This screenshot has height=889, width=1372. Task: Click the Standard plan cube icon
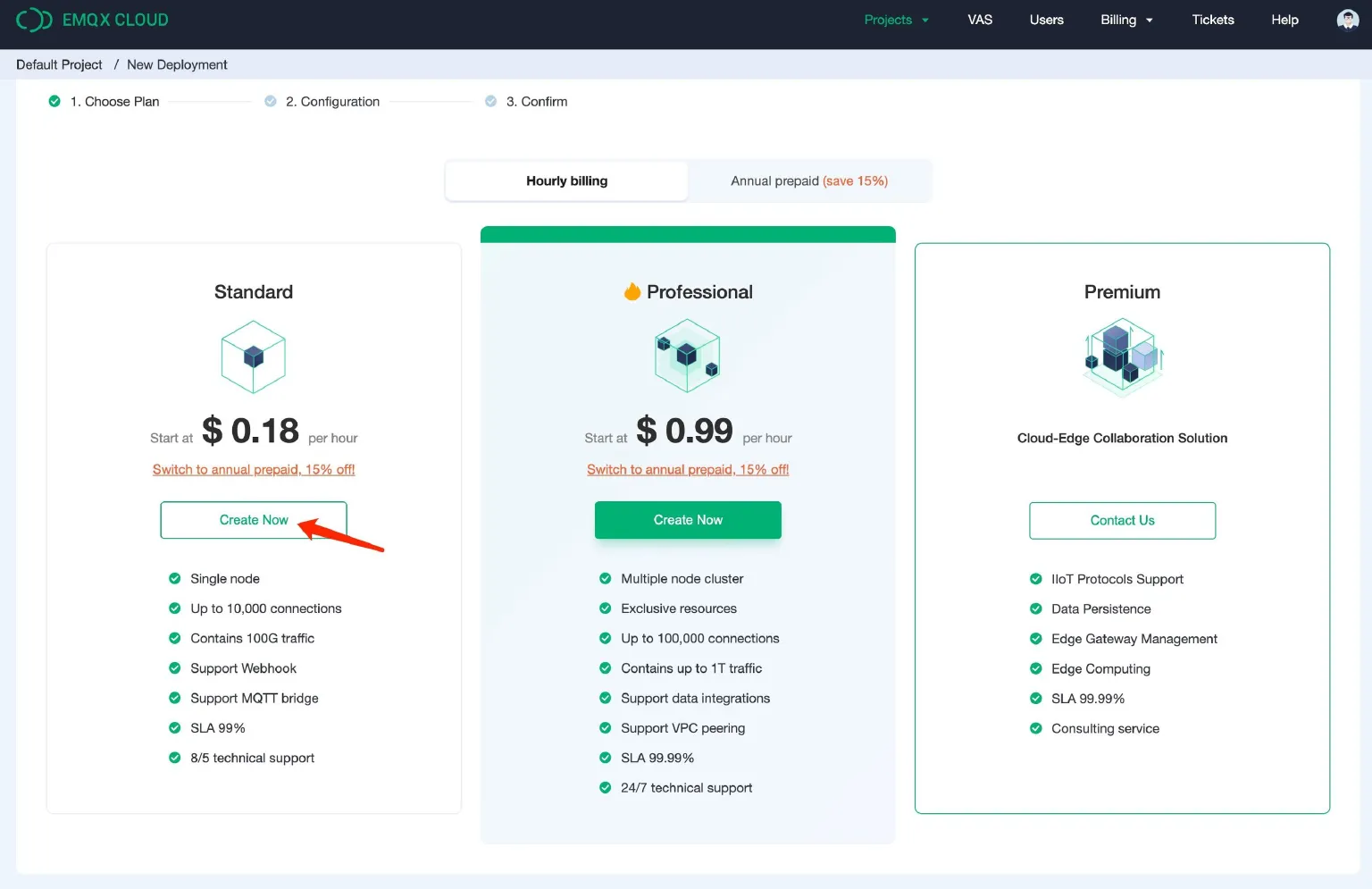(254, 357)
